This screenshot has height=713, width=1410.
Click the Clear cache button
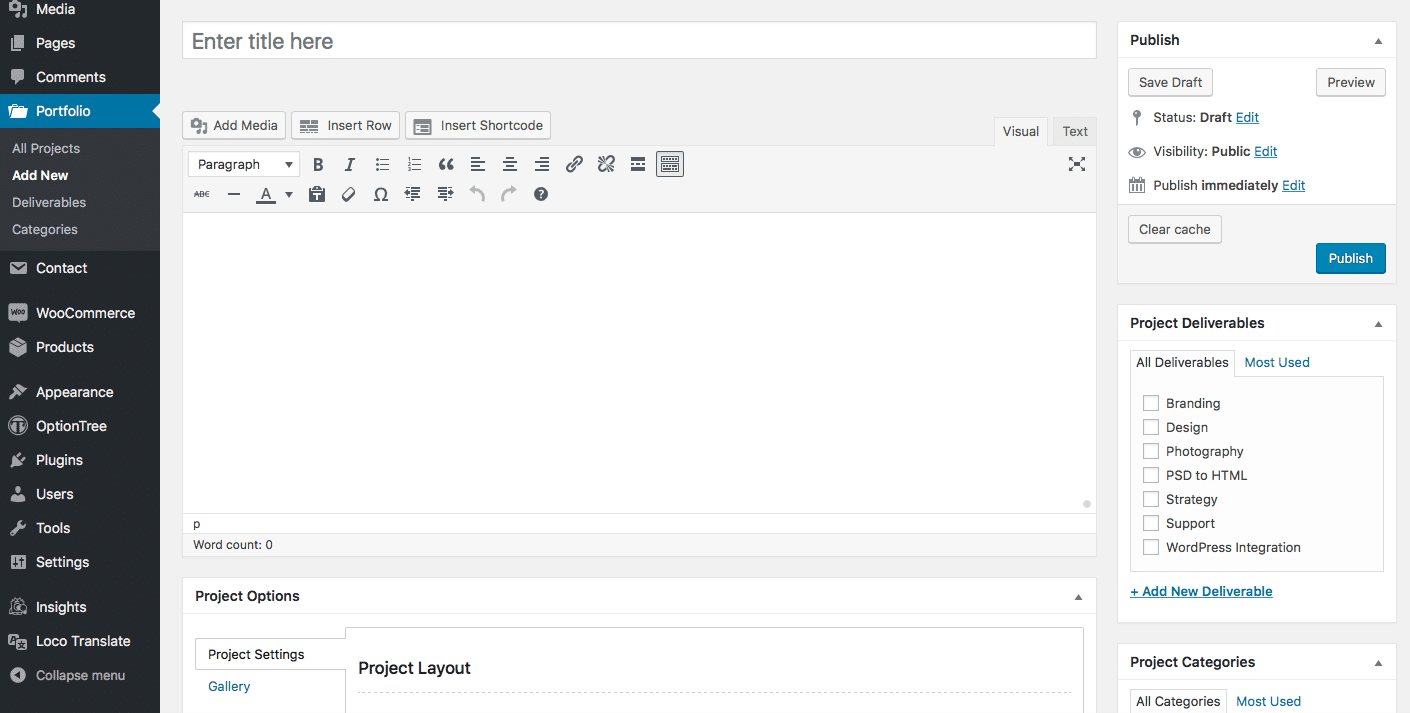coord(1174,229)
